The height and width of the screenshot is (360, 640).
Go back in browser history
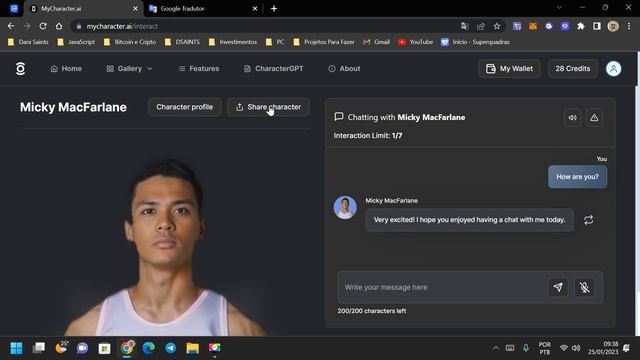[11, 26]
